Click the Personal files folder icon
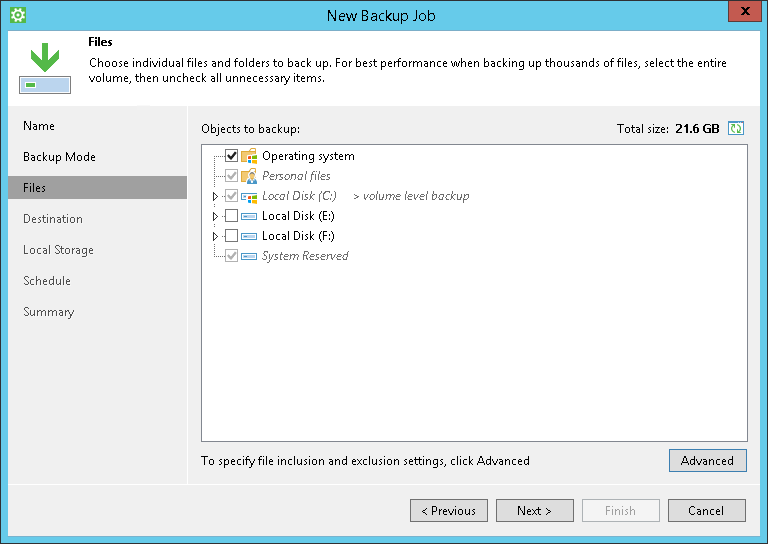The image size is (768, 544). tap(249, 176)
